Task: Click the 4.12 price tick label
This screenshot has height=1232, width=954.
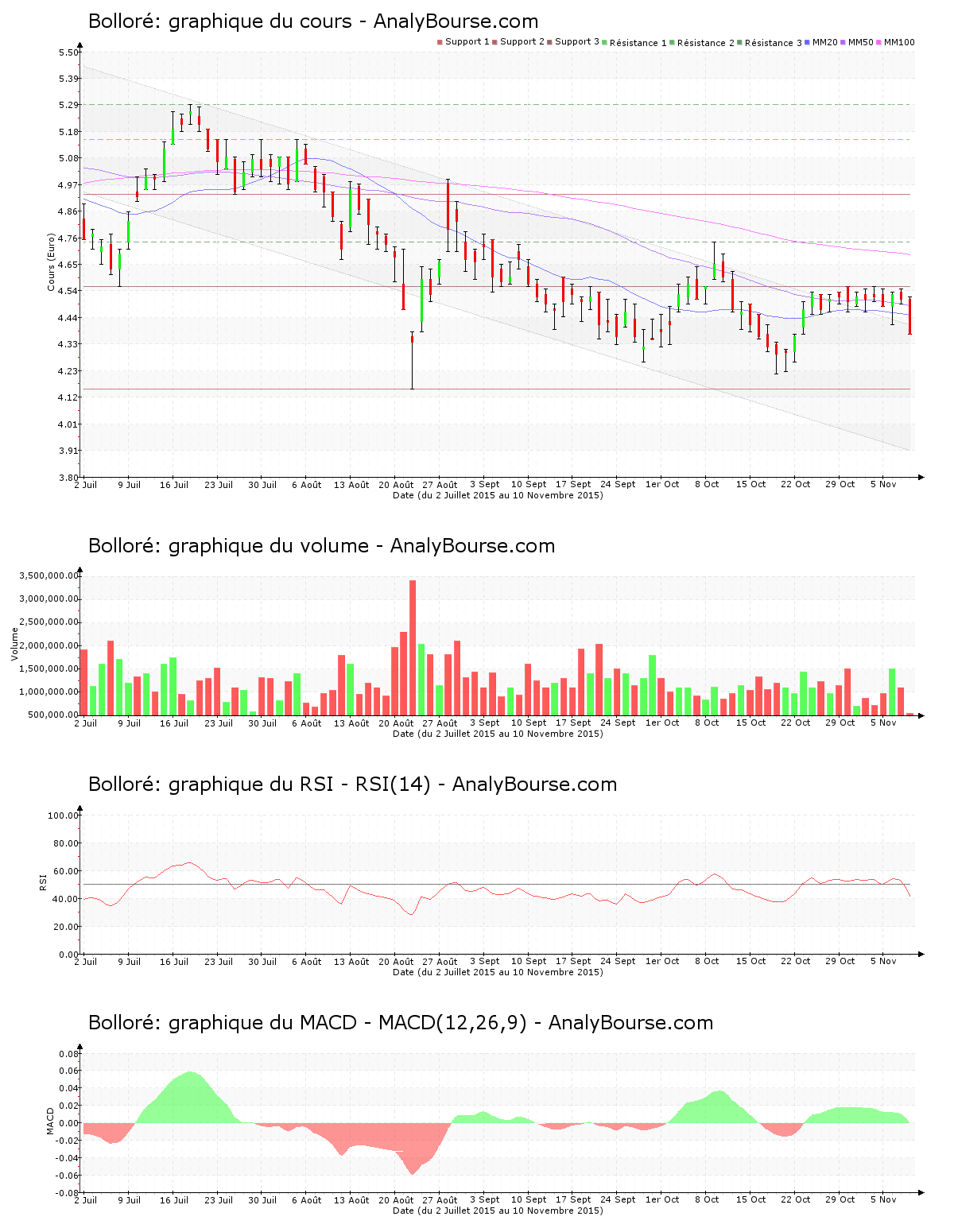Action: point(68,397)
